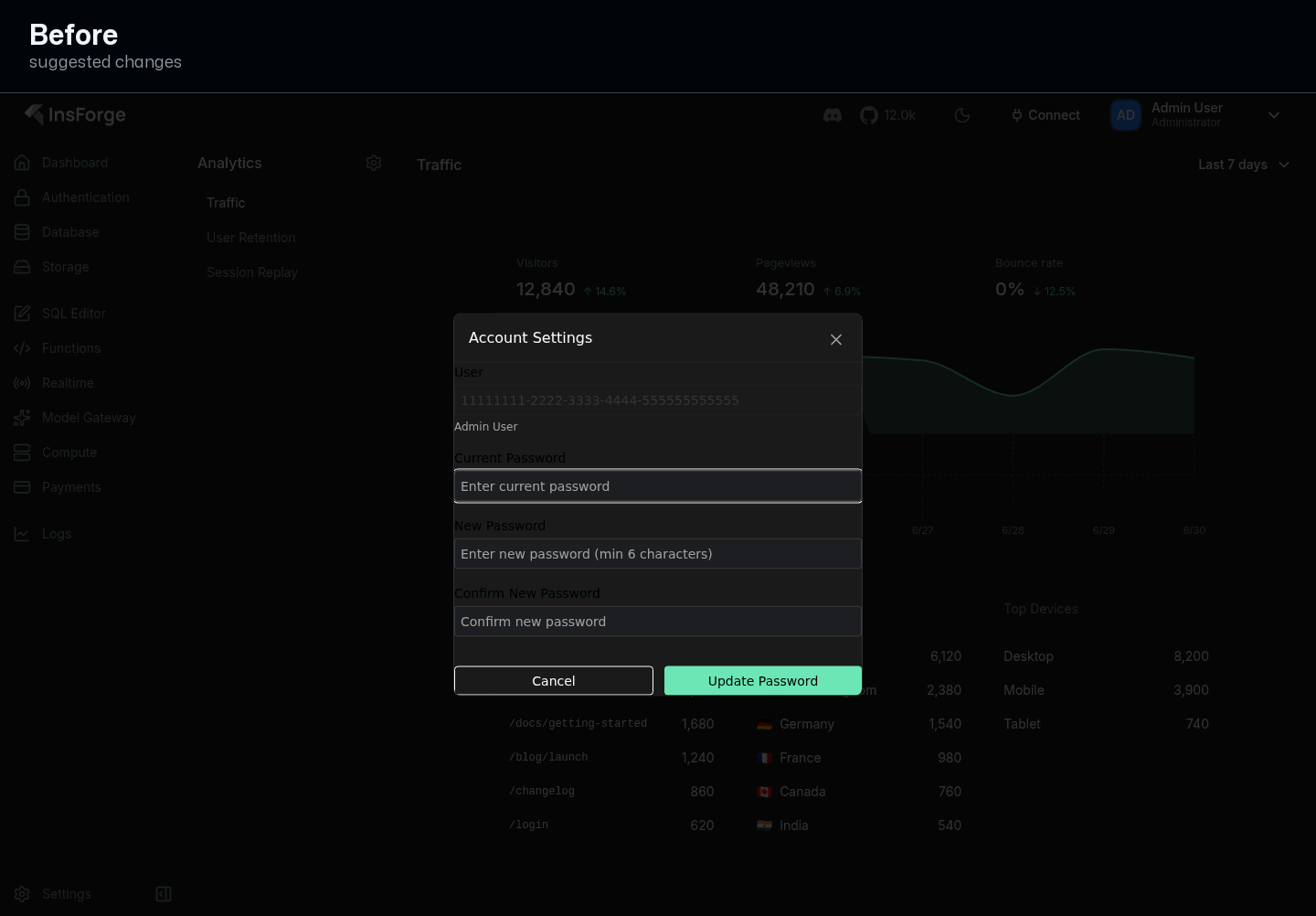Click the Current Password input field
1316x916 pixels.
tap(658, 486)
